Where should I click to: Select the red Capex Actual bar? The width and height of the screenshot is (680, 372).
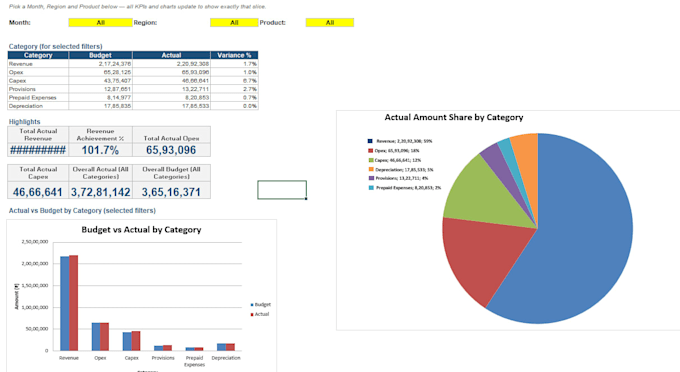pyautogui.click(x=136, y=341)
